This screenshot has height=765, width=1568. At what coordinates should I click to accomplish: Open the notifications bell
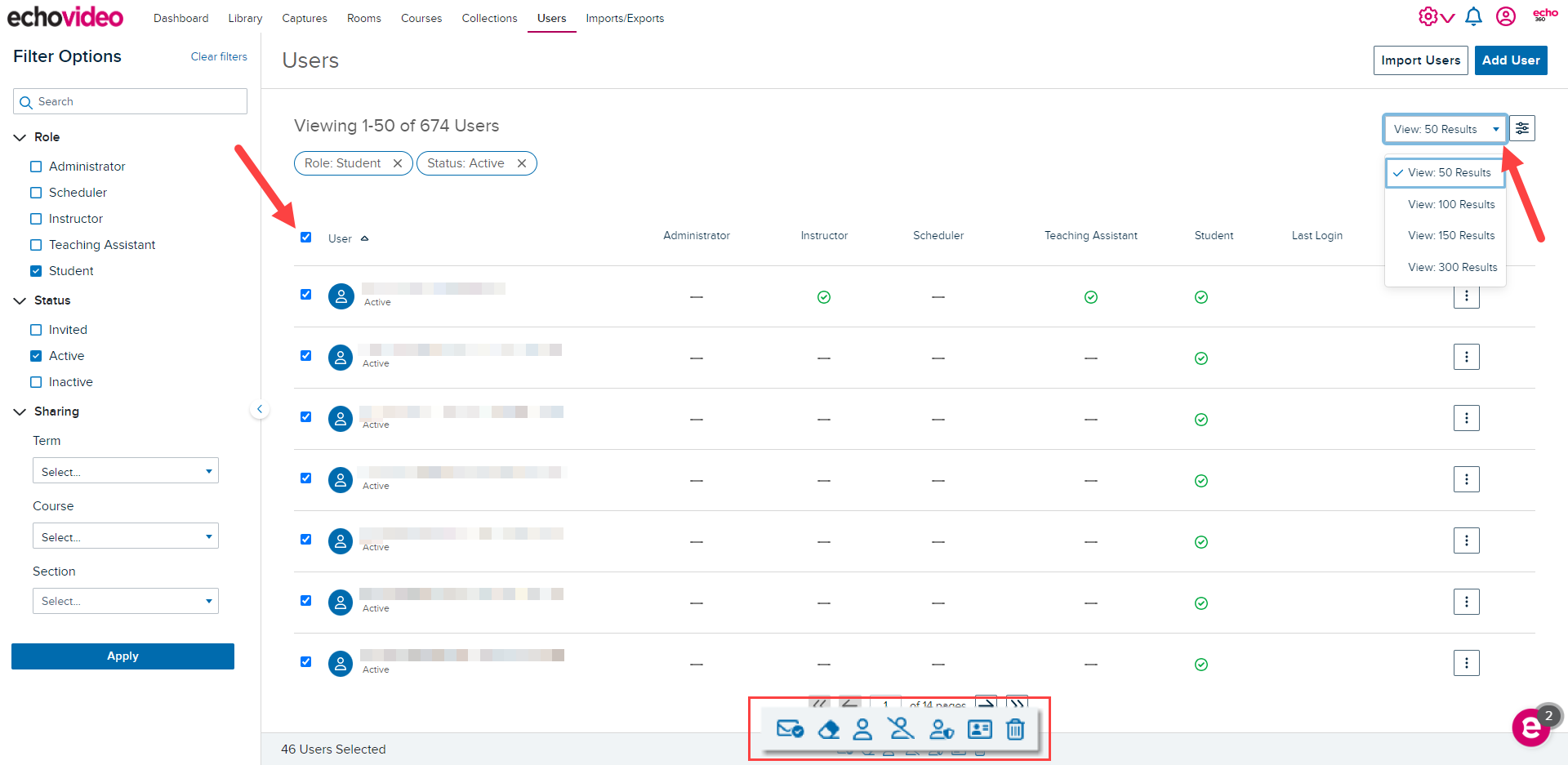tap(1473, 16)
